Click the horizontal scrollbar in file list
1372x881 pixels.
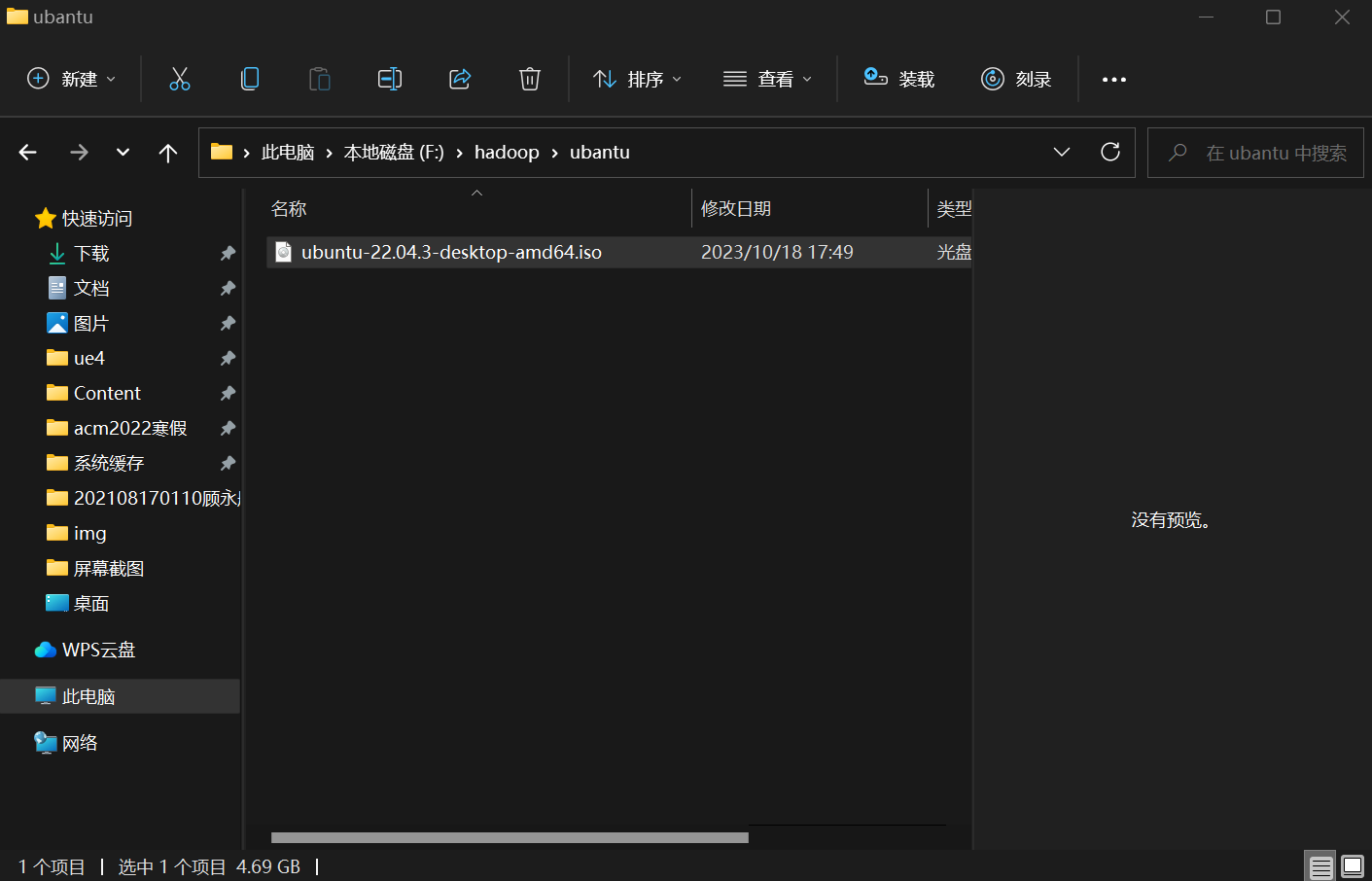(x=510, y=837)
